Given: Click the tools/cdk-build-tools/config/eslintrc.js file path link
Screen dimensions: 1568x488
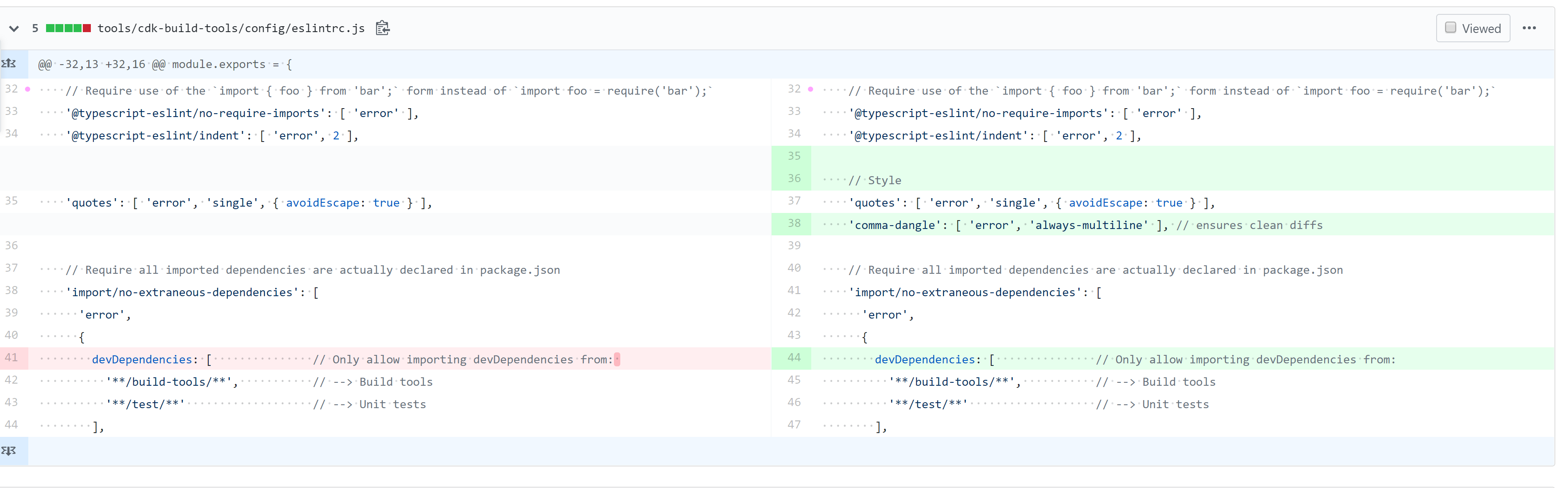Looking at the screenshot, I should (231, 29).
